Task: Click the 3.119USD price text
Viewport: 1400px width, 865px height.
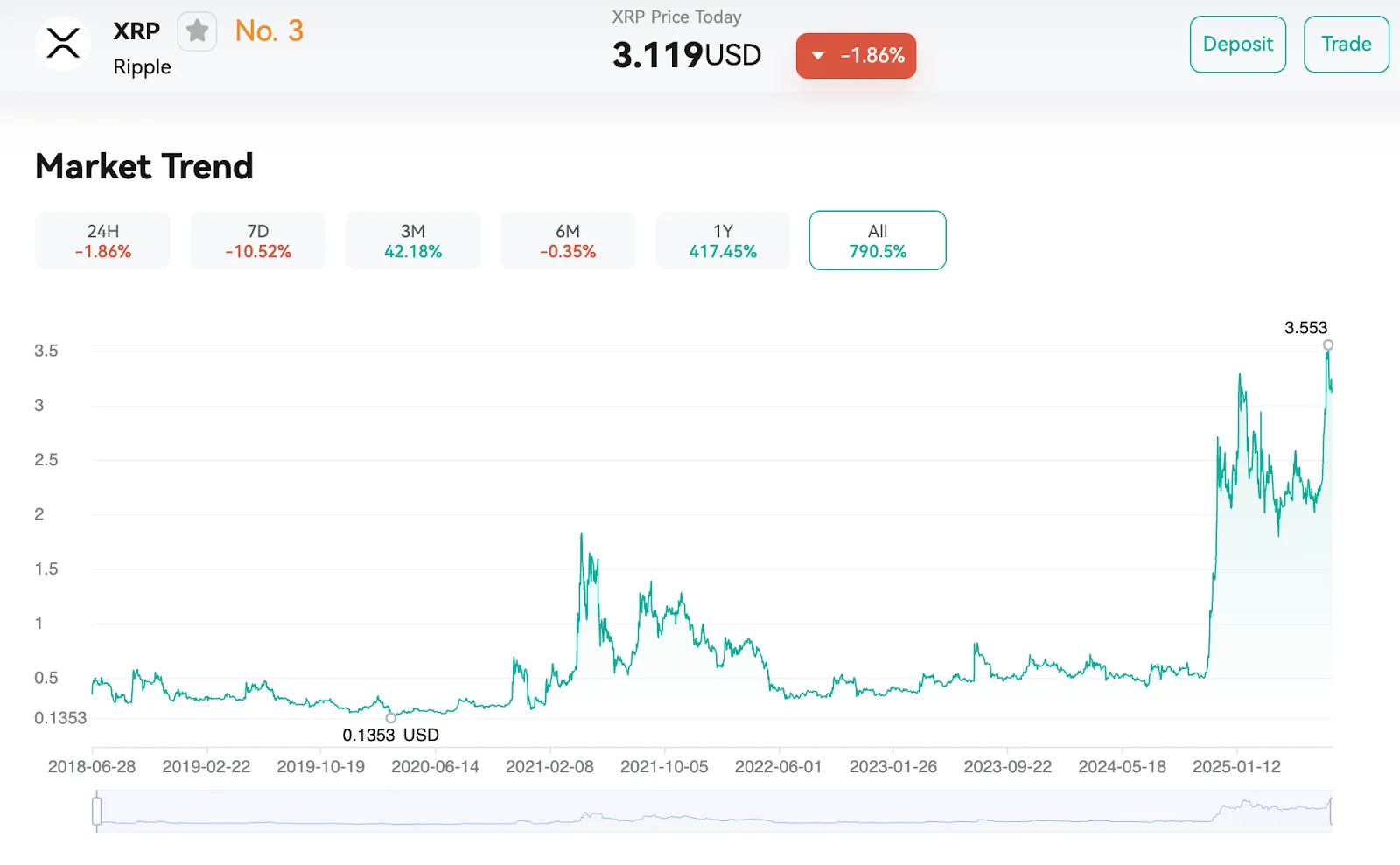Action: click(687, 55)
